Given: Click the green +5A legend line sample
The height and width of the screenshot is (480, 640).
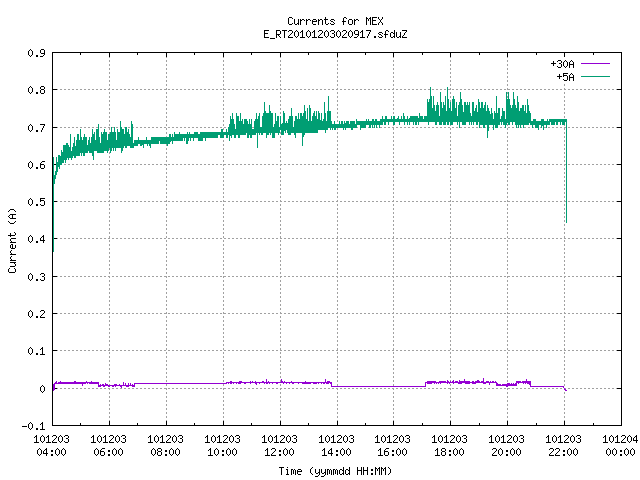Looking at the screenshot, I should coord(595,76).
